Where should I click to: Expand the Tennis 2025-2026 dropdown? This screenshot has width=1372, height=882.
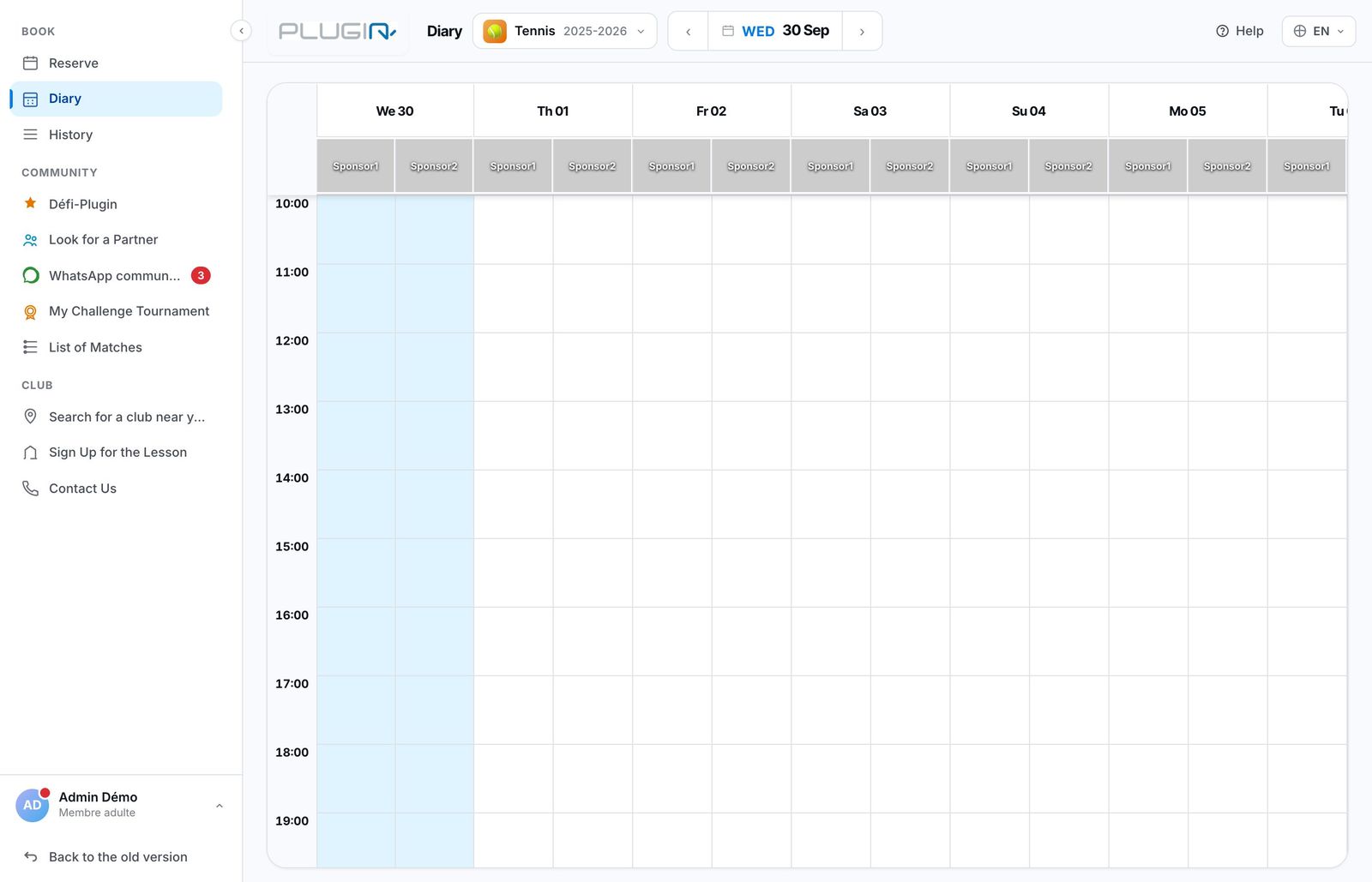coord(565,31)
